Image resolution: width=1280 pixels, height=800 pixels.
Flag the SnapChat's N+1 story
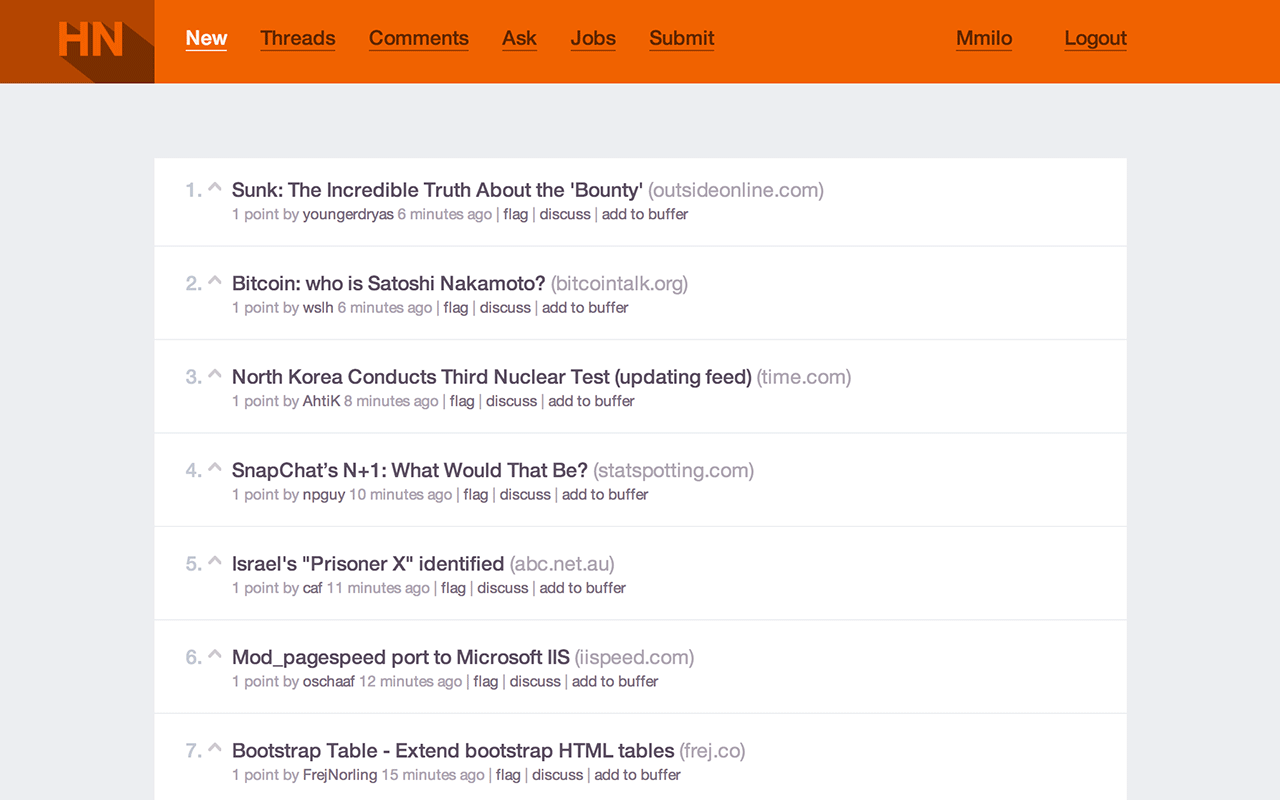tap(476, 495)
